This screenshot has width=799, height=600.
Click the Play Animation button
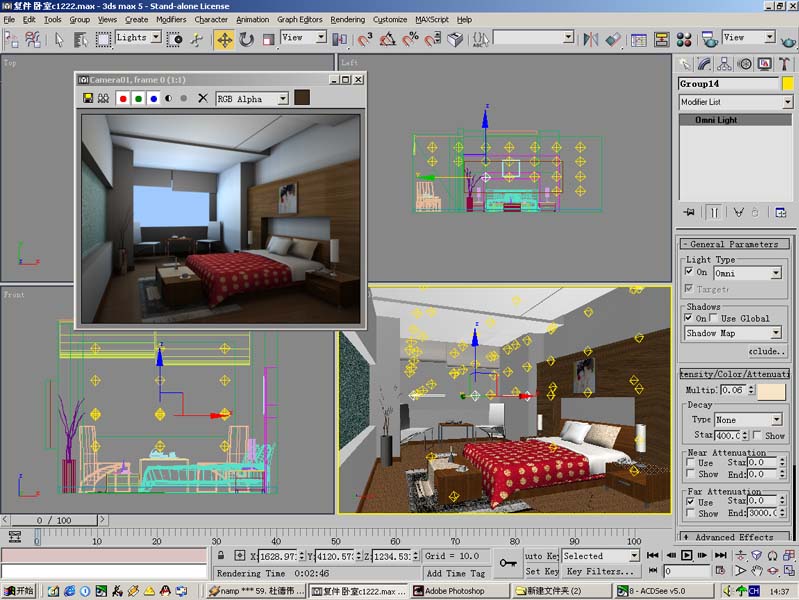(x=687, y=555)
